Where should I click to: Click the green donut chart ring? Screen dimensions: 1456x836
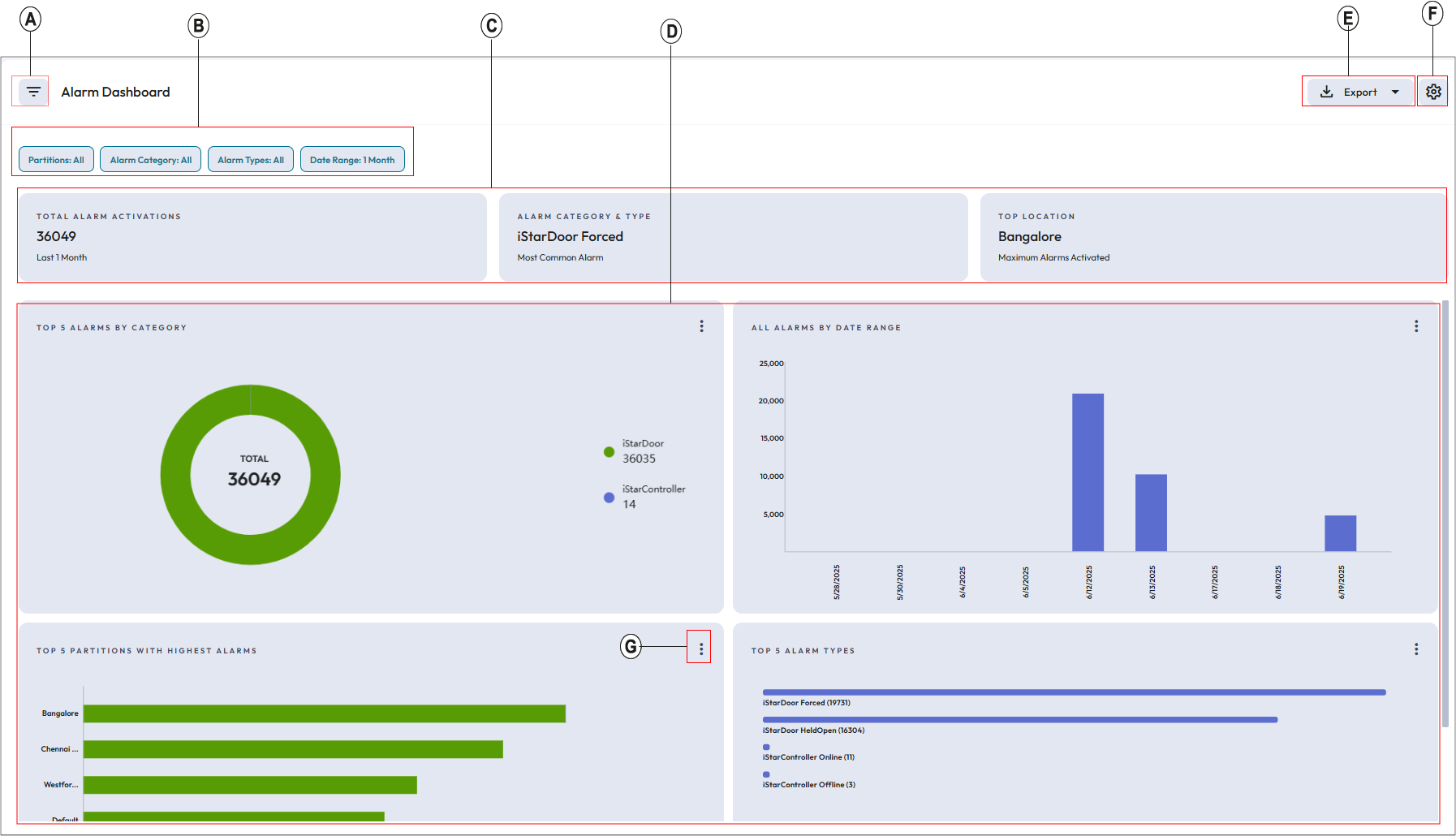click(174, 475)
